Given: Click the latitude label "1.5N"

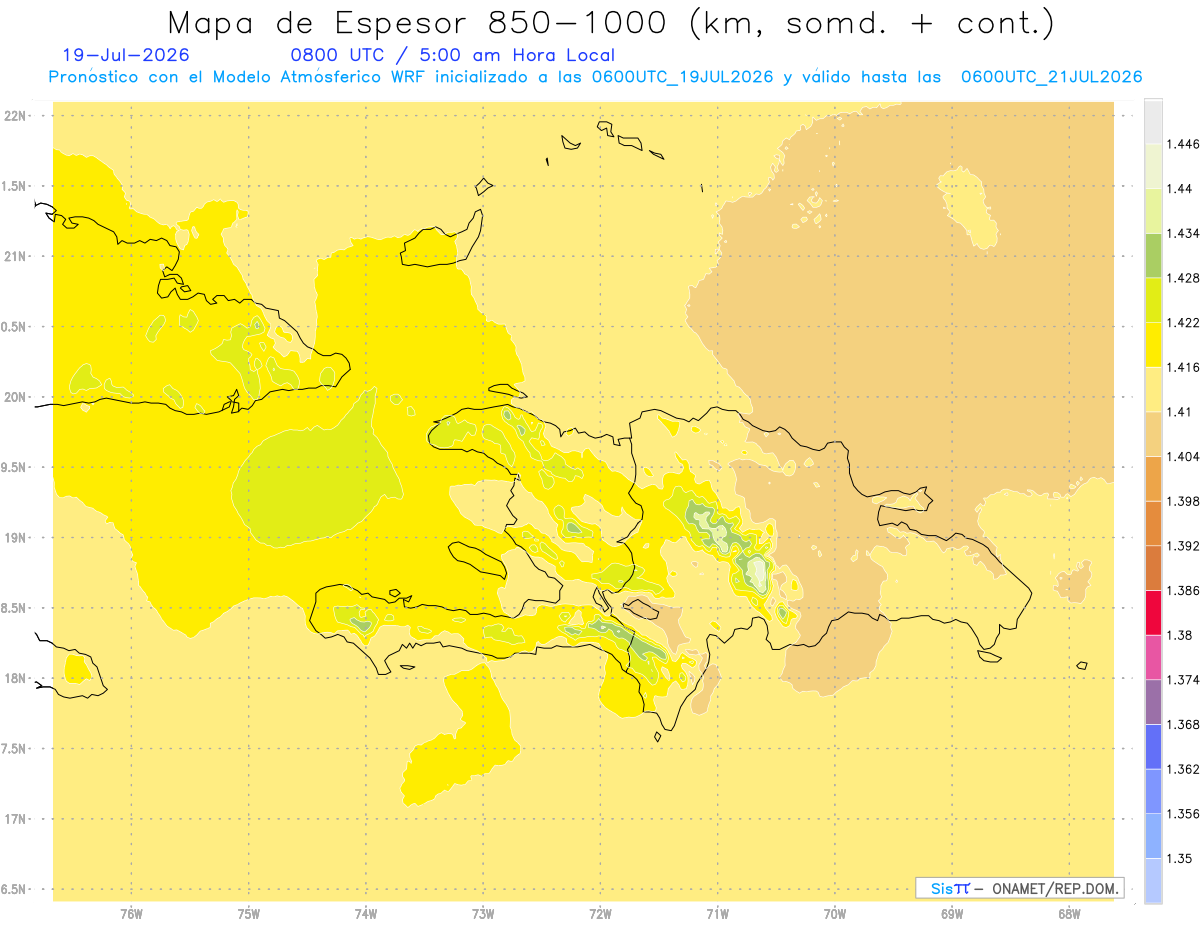Looking at the screenshot, I should [x=15, y=186].
